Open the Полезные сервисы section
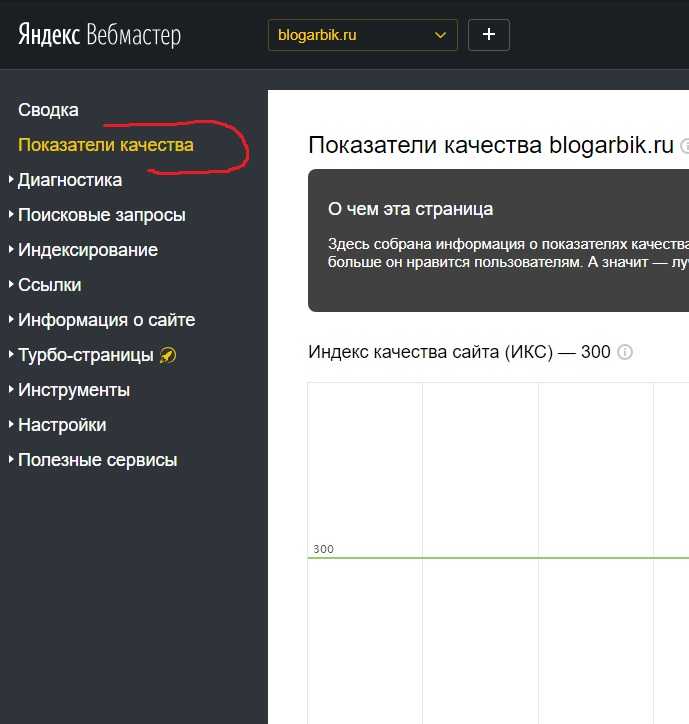Screen dimensions: 689x724 [x=97, y=460]
